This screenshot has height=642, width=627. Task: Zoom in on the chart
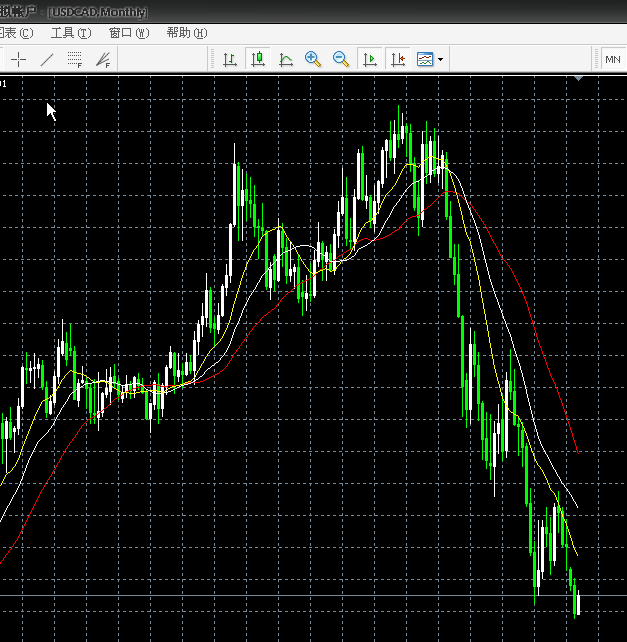click(313, 60)
